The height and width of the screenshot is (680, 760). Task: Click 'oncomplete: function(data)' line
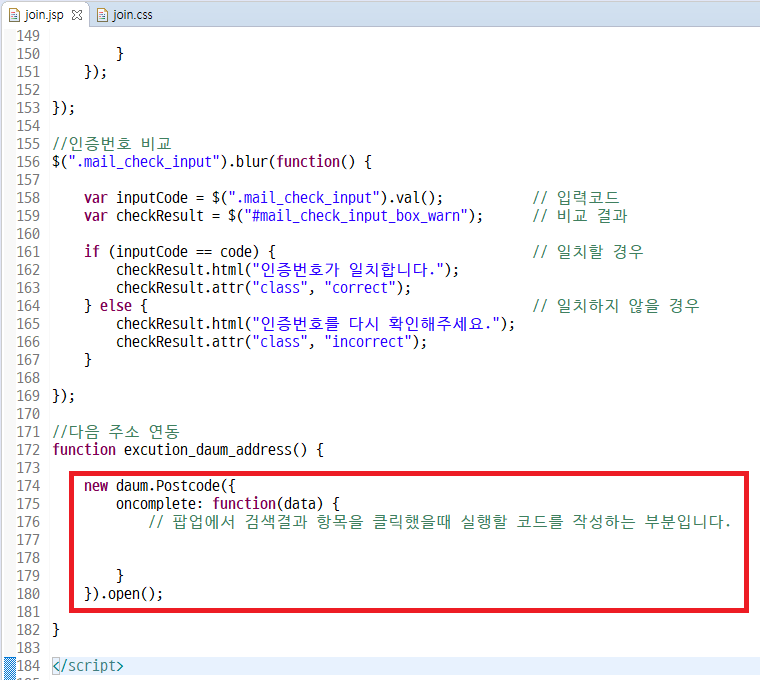click(228, 504)
